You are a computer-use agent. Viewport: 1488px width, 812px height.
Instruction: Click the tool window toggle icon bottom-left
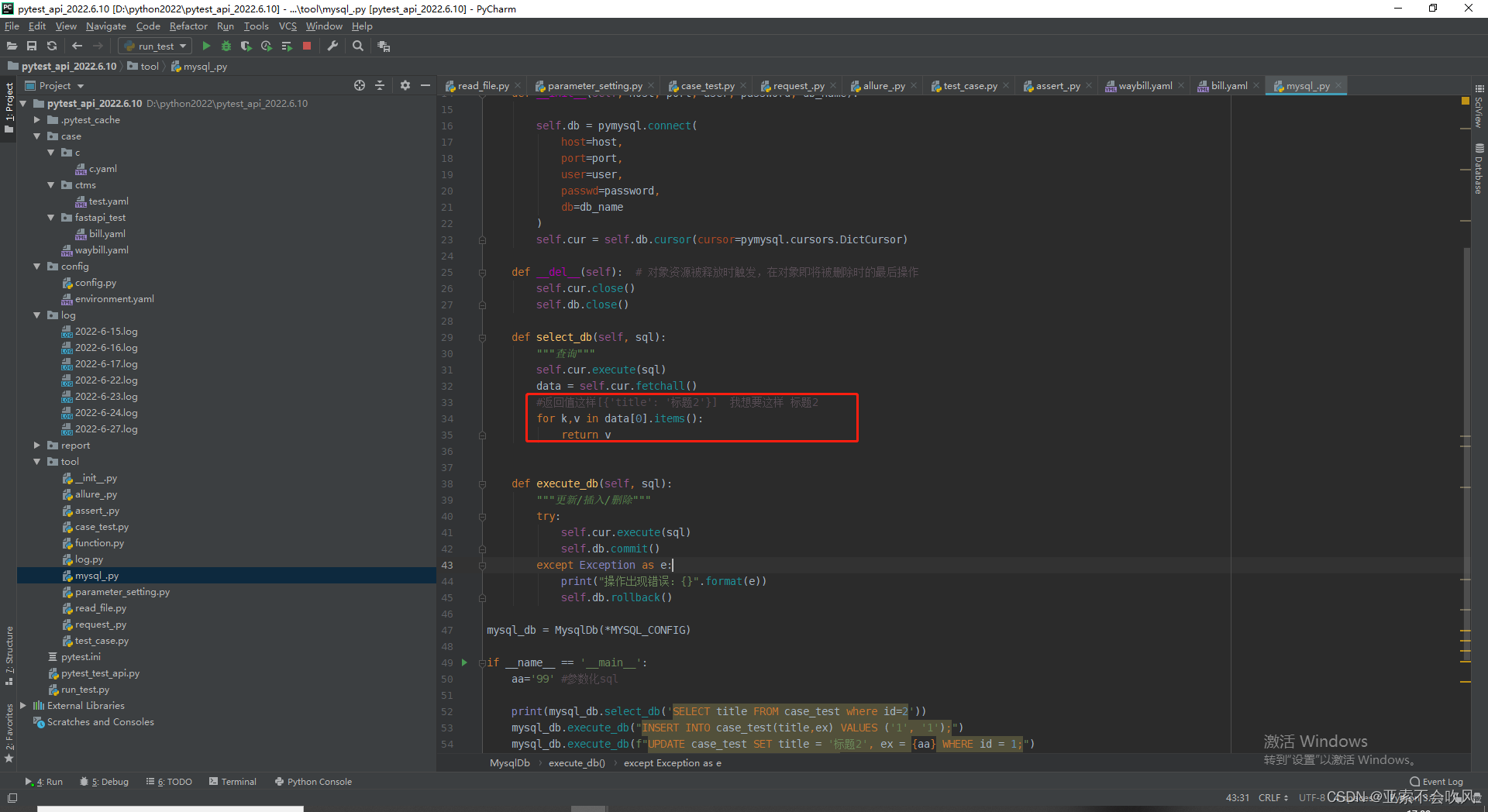pyautogui.click(x=12, y=798)
